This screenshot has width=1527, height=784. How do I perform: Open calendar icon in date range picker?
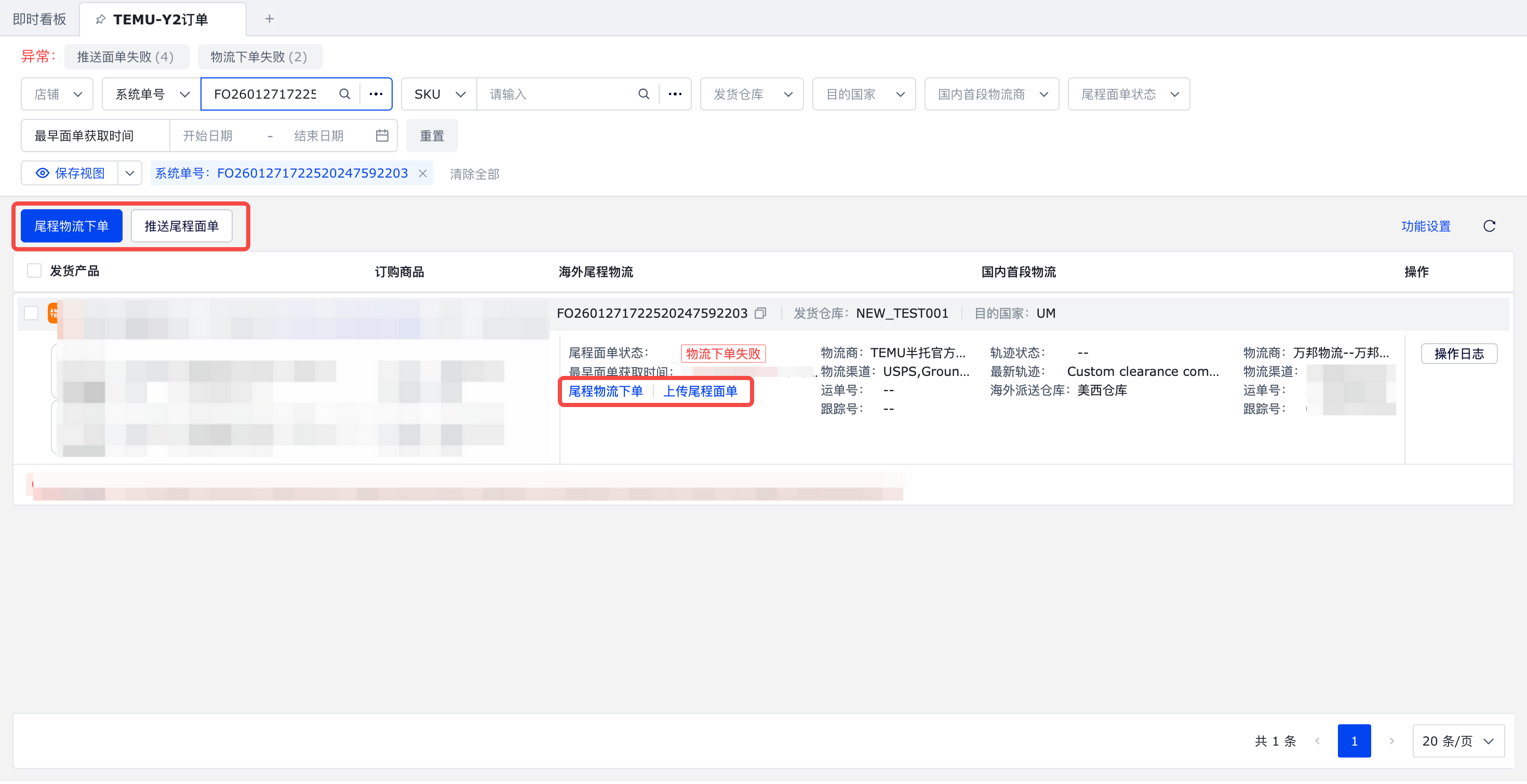point(382,137)
